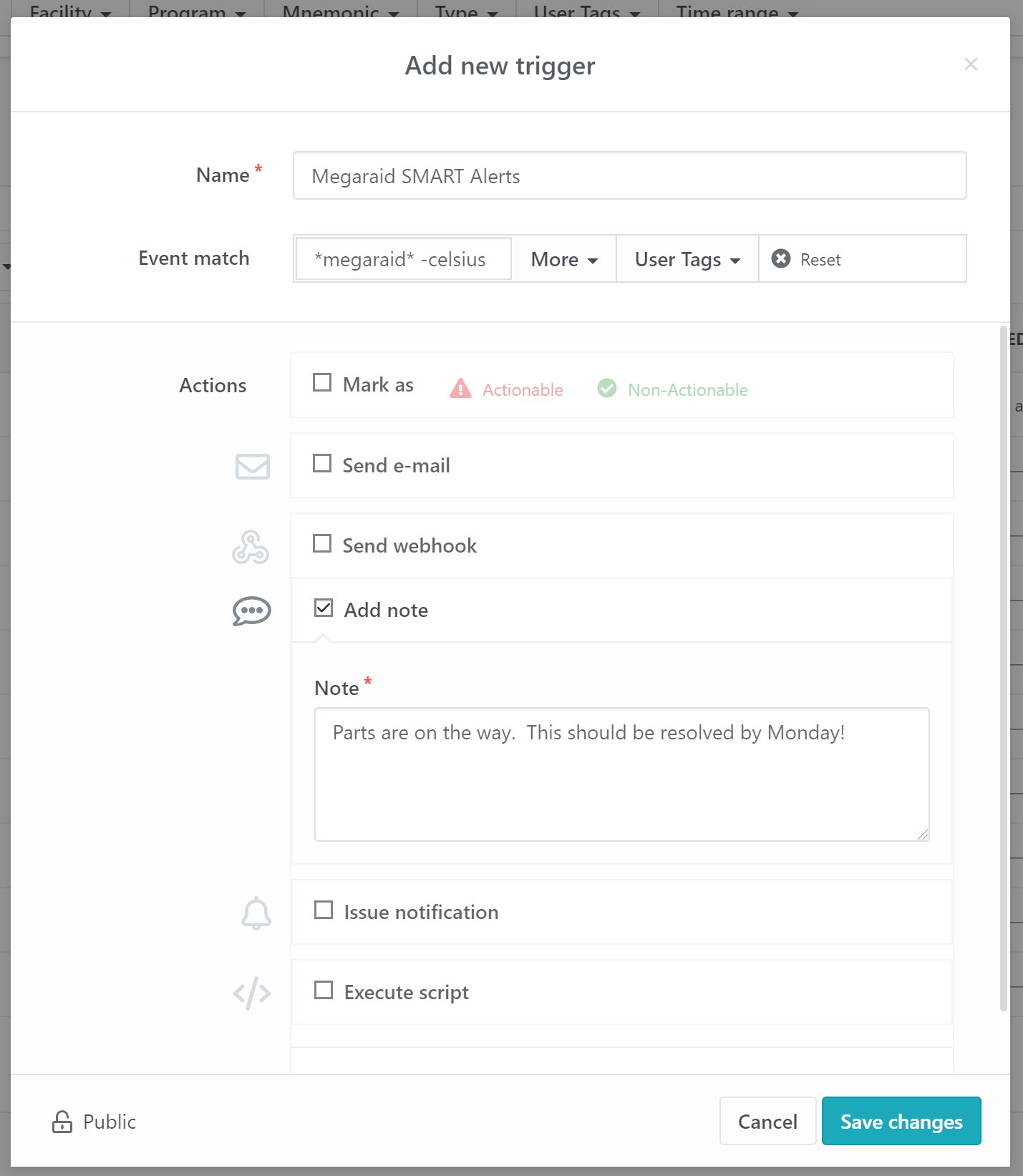Open the Time range filter dropdown

(x=736, y=10)
